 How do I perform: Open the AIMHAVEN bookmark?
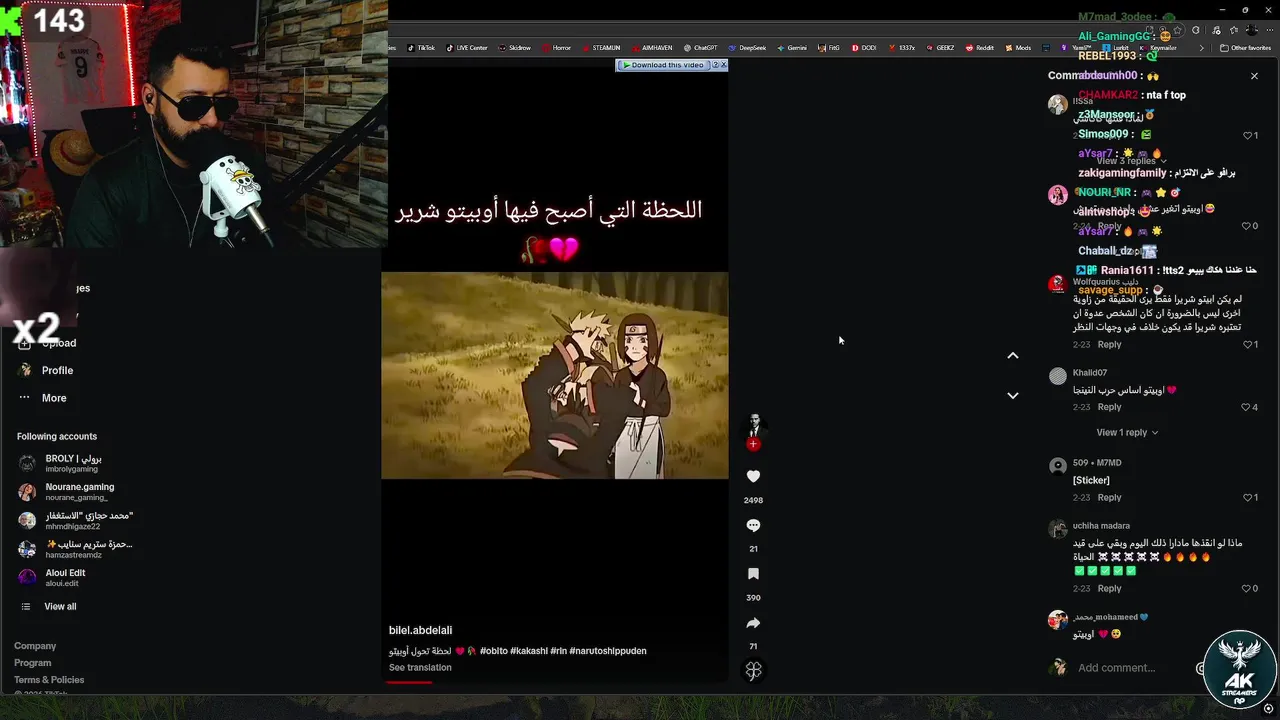tap(653, 48)
